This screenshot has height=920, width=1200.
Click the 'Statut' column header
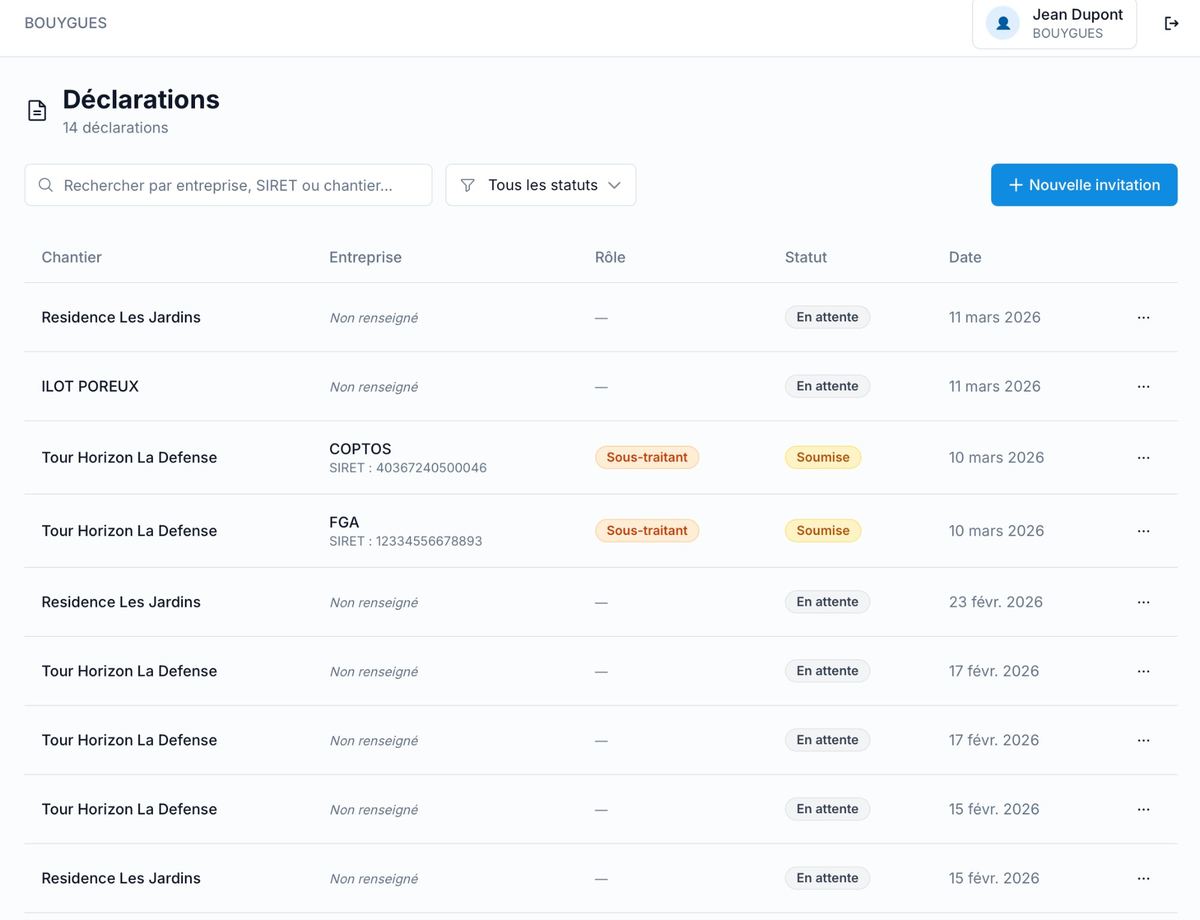[805, 257]
